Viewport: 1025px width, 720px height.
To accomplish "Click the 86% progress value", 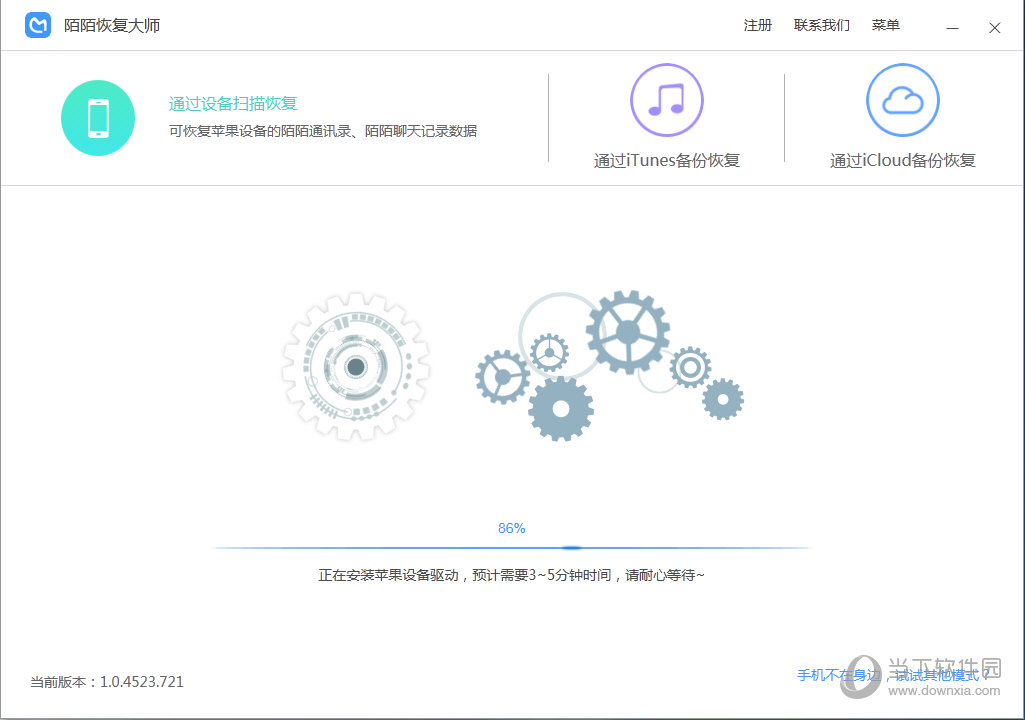I will click(x=512, y=528).
